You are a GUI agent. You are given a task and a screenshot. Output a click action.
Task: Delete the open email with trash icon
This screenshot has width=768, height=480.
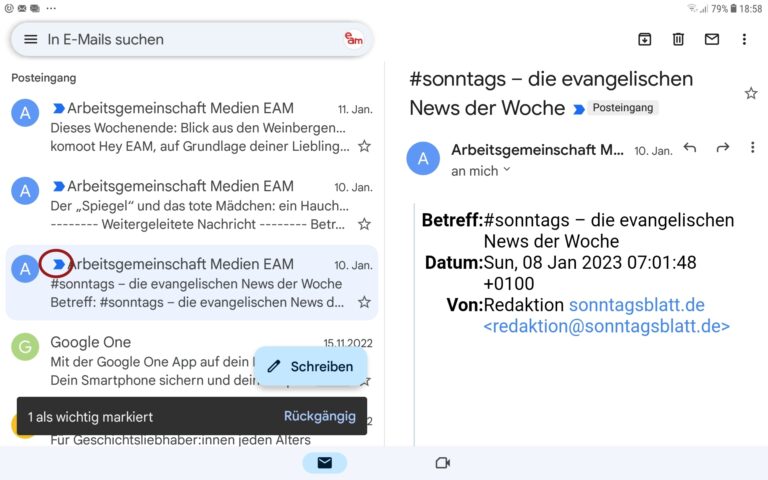[678, 39]
